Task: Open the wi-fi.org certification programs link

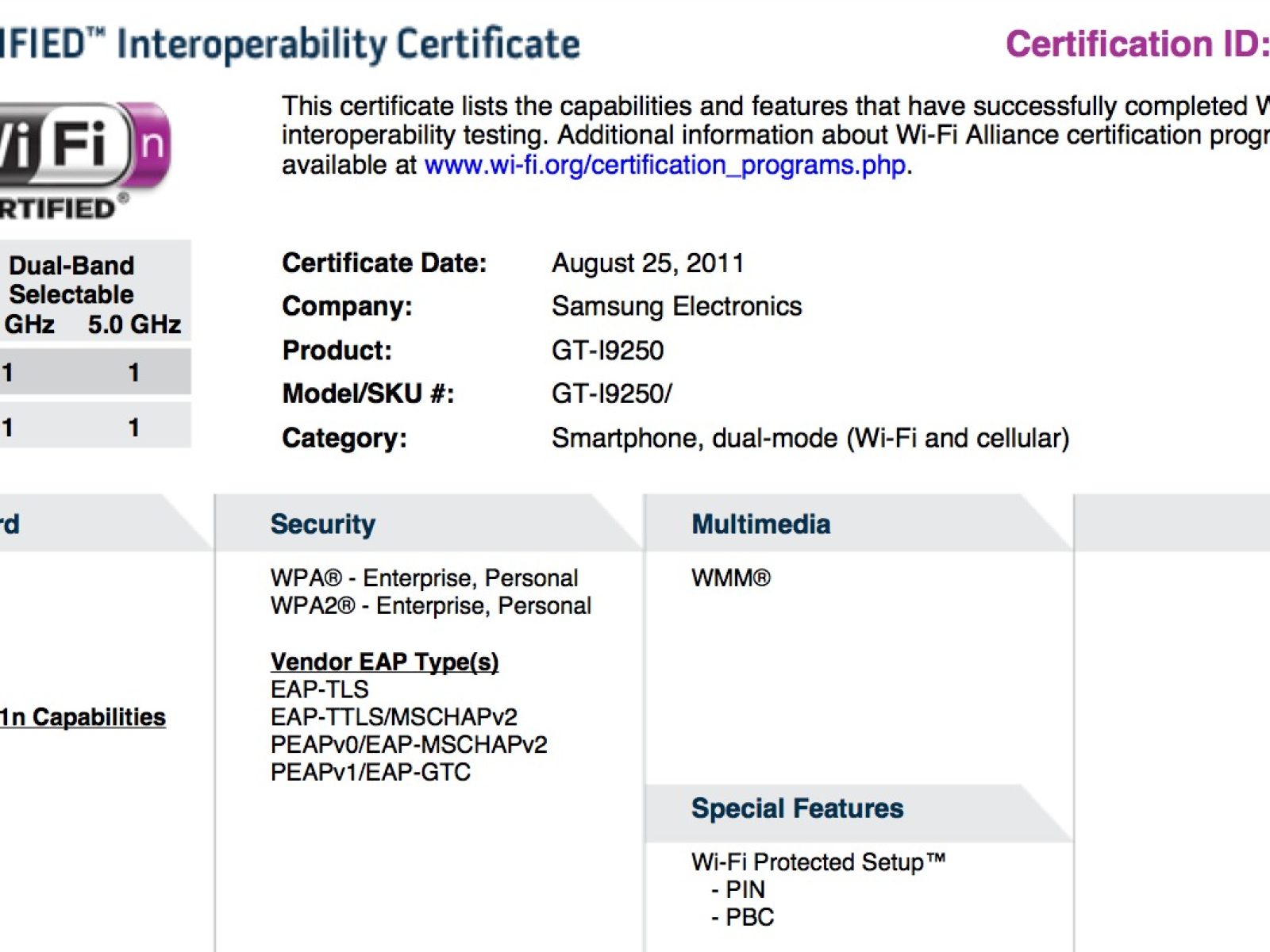Action: (665, 165)
